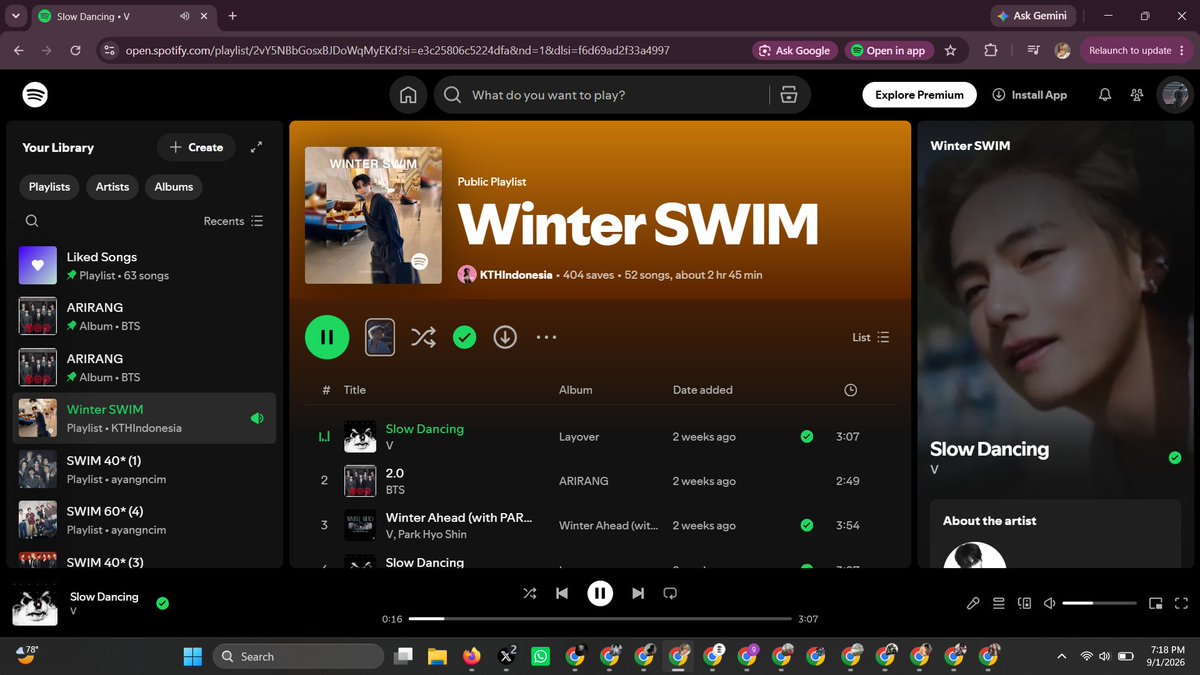Image resolution: width=1200 pixels, height=675 pixels.
Task: Open user profile avatar menu
Action: pyautogui.click(x=1173, y=95)
